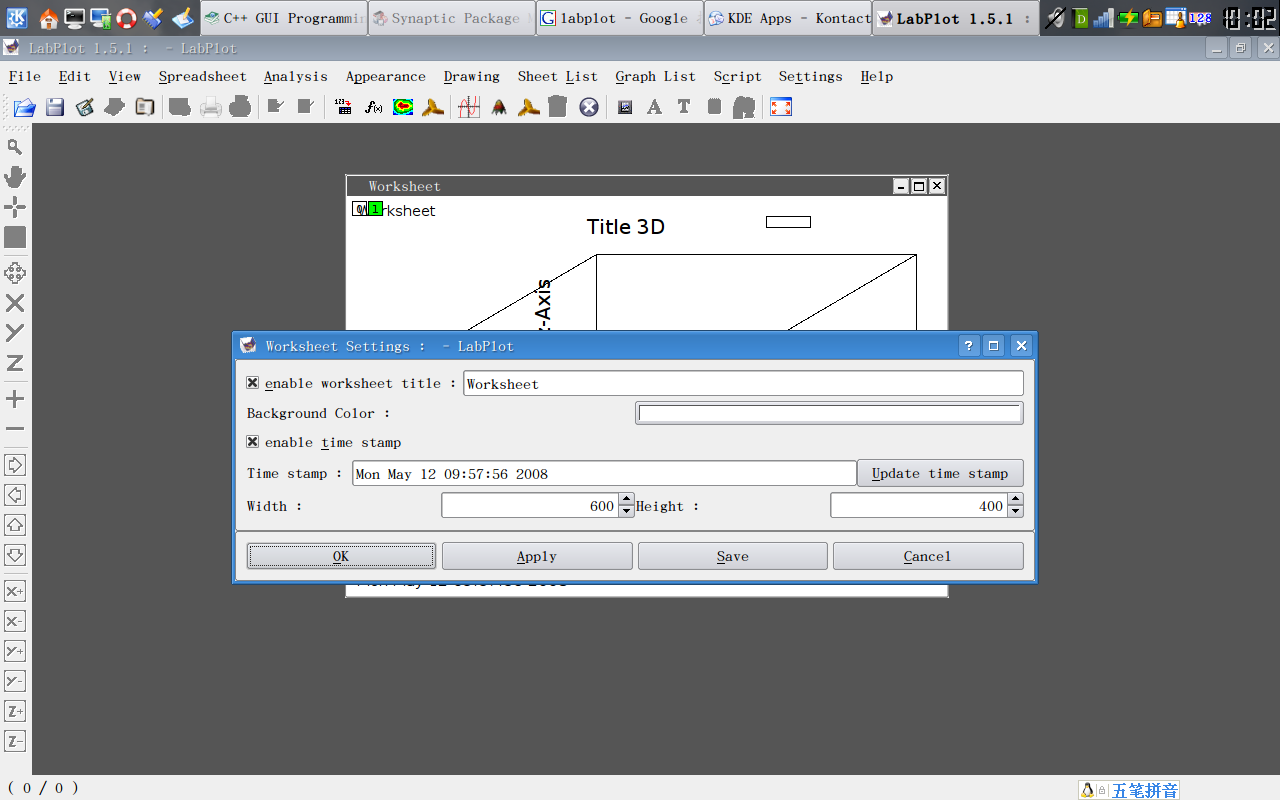Switch to C++ GUI Programming taskbar window
The height and width of the screenshot is (800, 1280).
coord(283,18)
